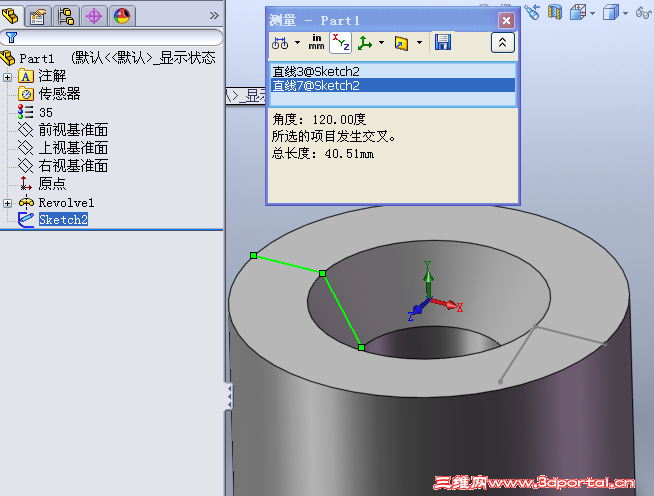Screen dimensions: 654x496
Task: Click the XYZ relative coordinate system icon
Action: 365,43
